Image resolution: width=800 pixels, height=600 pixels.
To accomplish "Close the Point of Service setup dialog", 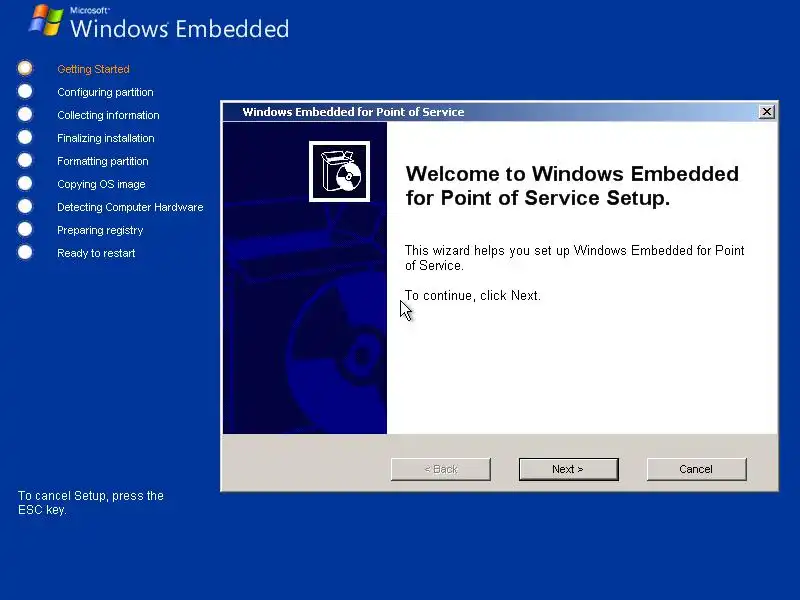I will [x=766, y=112].
